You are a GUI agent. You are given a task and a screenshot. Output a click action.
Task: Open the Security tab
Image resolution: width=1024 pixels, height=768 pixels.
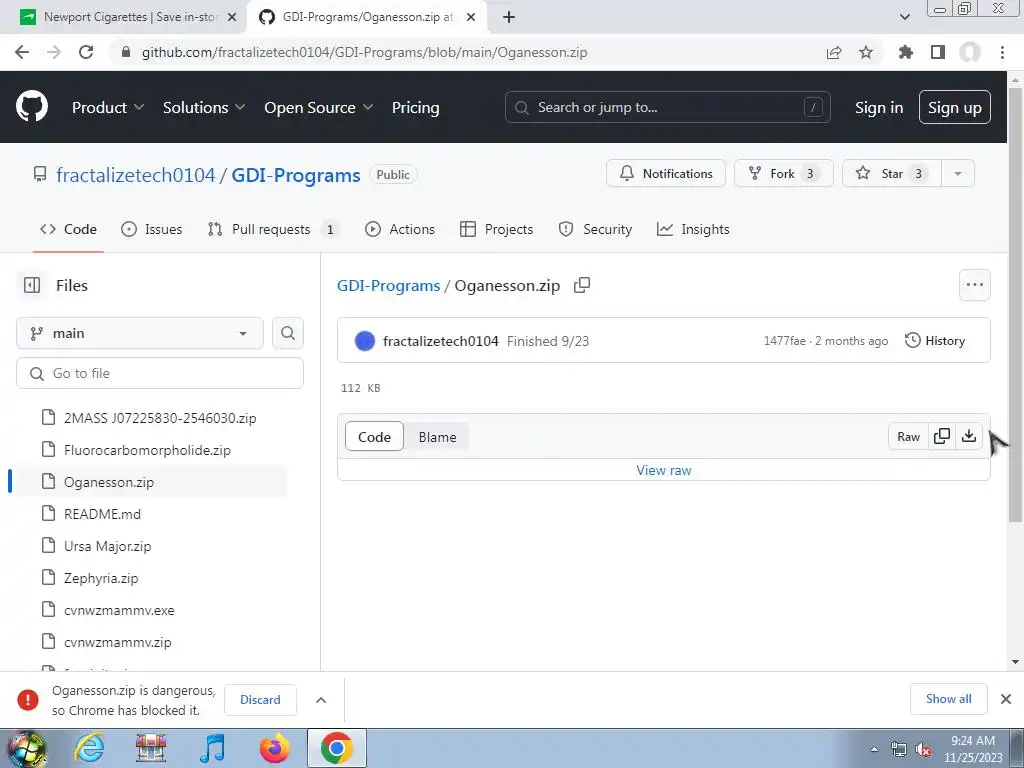[595, 229]
